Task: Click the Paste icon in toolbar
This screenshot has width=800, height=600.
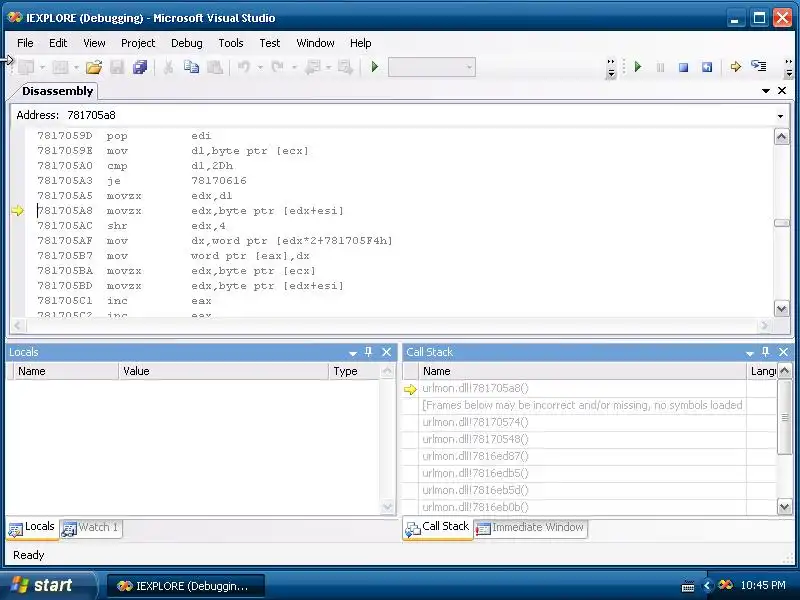Action: tap(215, 67)
